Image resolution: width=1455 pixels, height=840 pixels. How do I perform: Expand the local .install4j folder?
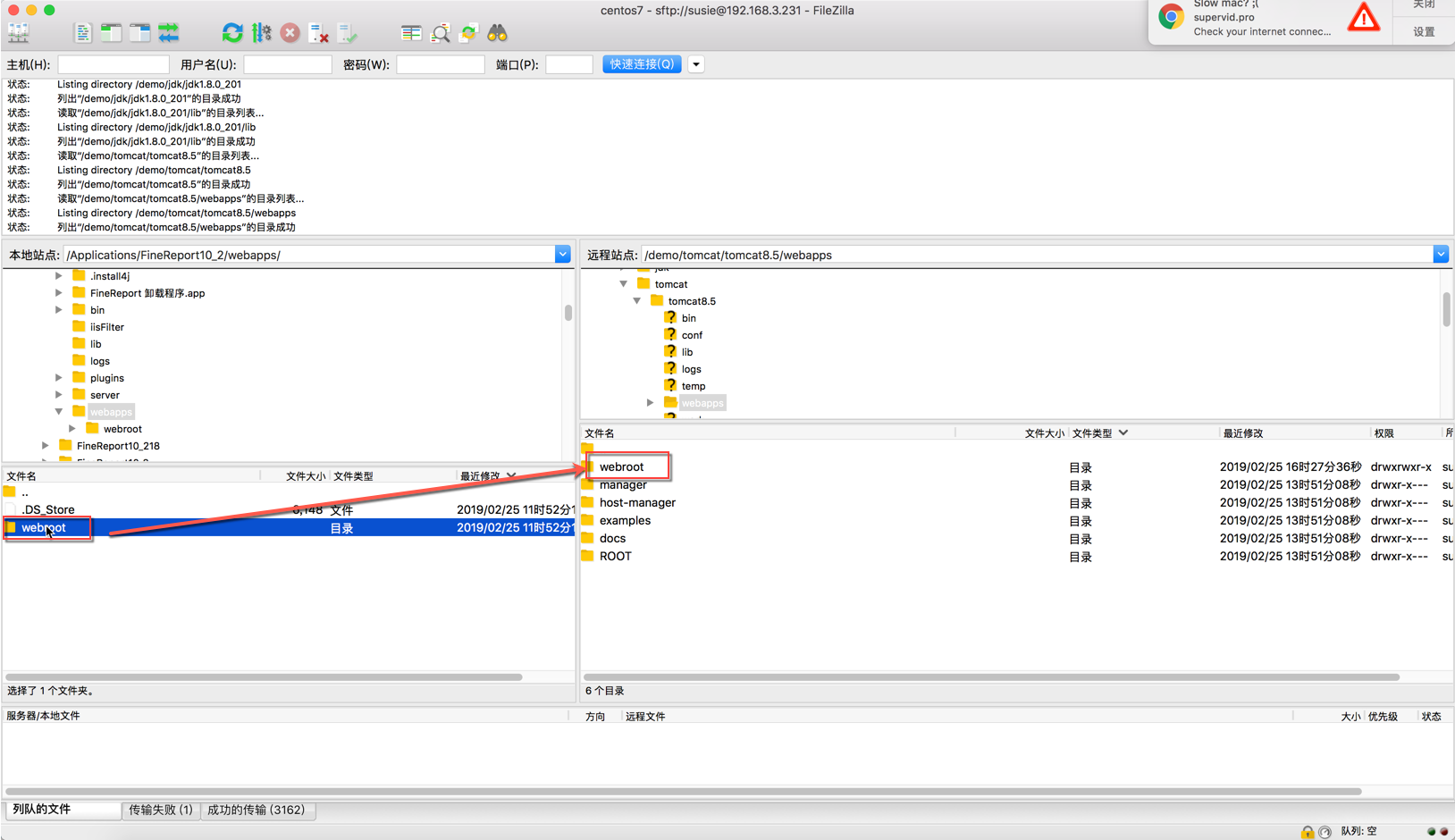[x=59, y=276]
